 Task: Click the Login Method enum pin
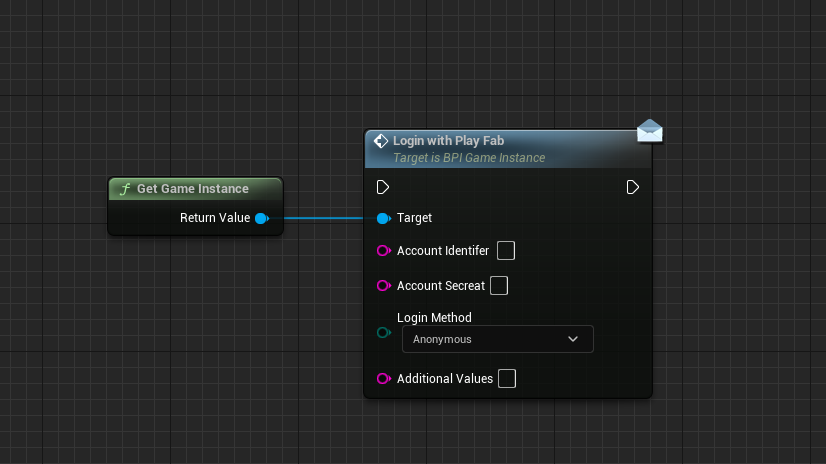pos(384,332)
